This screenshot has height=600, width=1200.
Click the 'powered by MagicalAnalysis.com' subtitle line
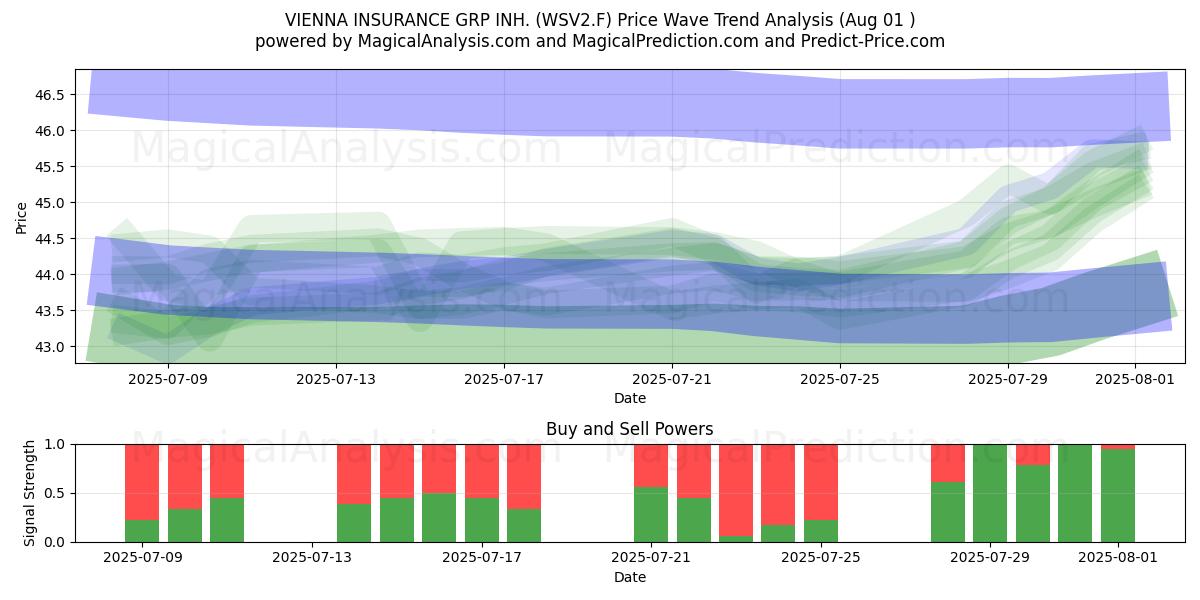point(600,41)
